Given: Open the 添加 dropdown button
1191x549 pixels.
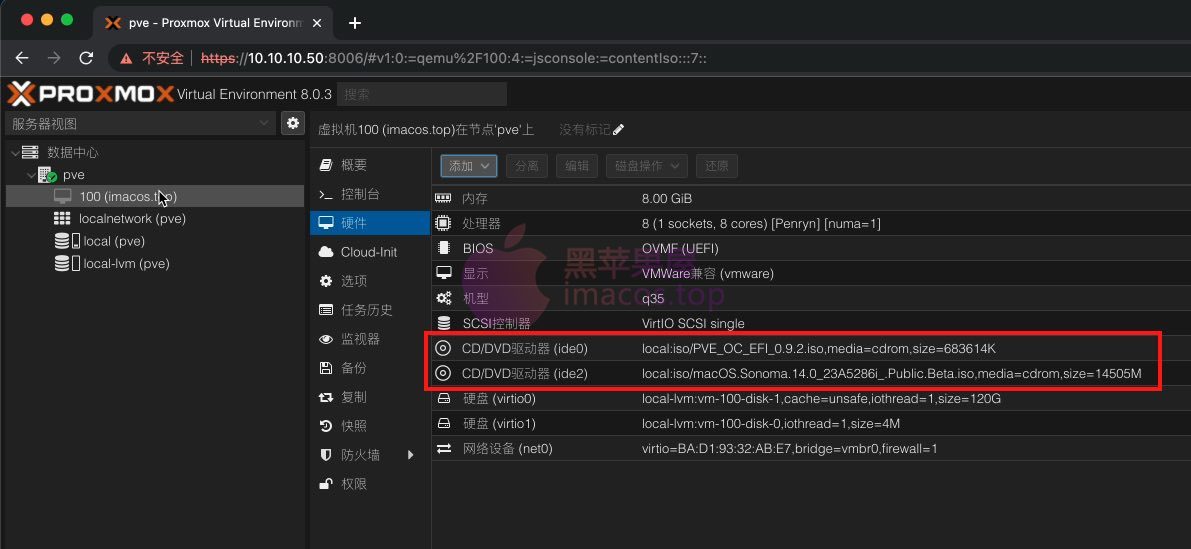Looking at the screenshot, I should [x=469, y=166].
